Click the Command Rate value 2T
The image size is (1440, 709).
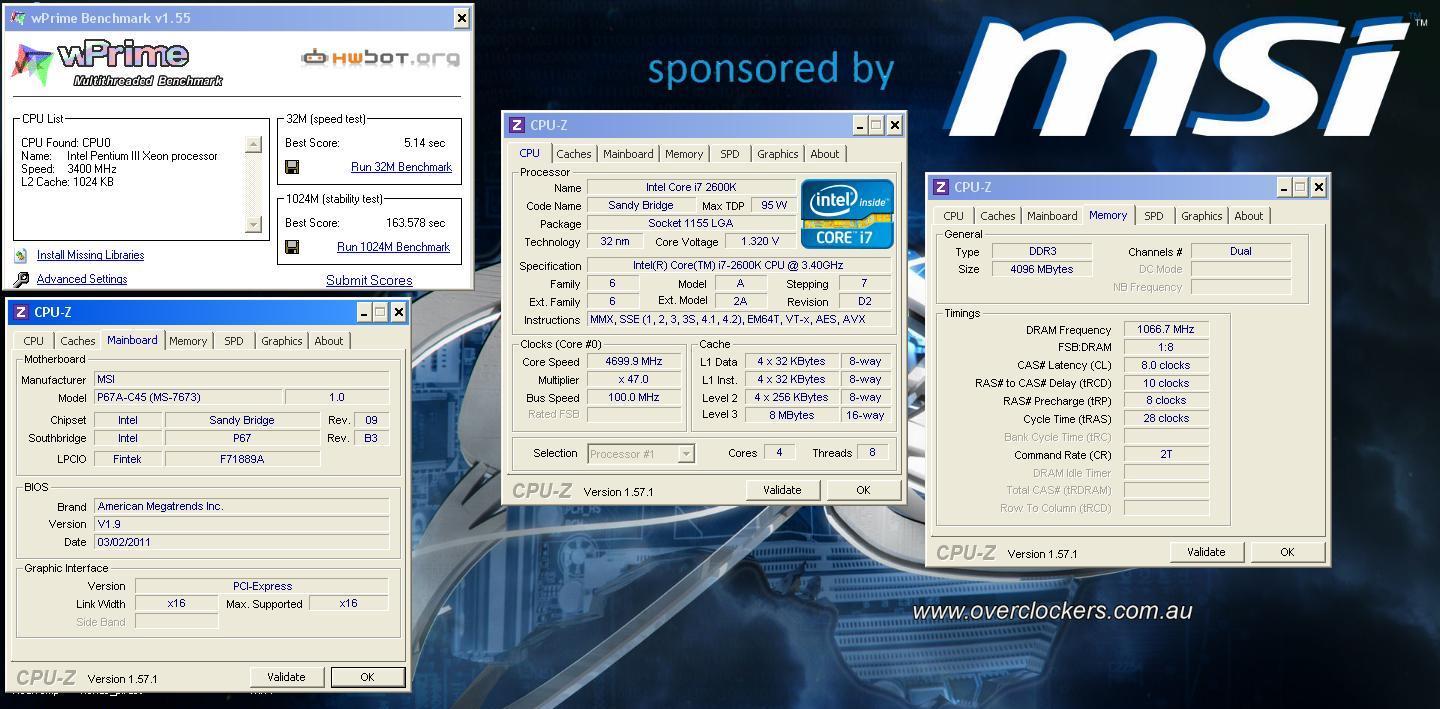point(1166,454)
